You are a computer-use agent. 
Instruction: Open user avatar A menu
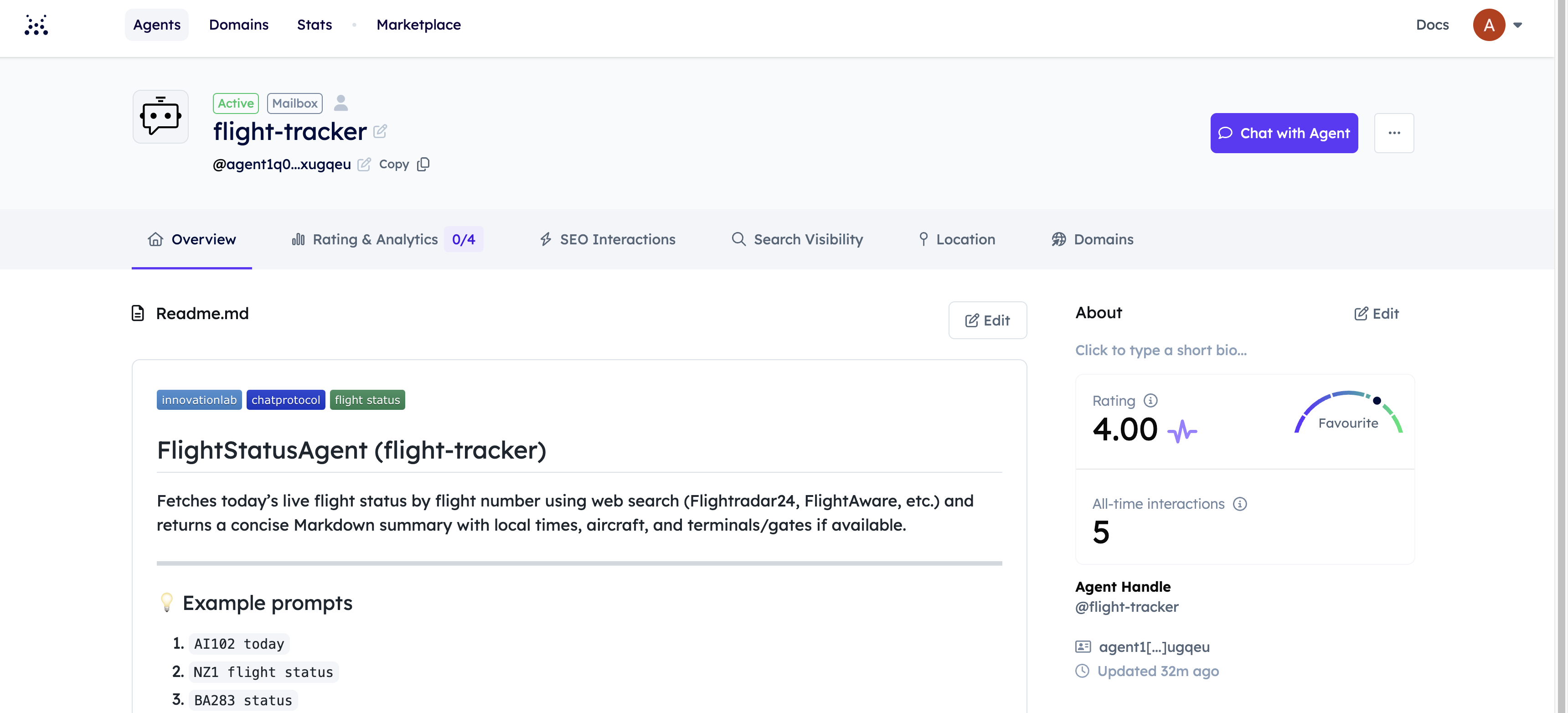point(1489,25)
